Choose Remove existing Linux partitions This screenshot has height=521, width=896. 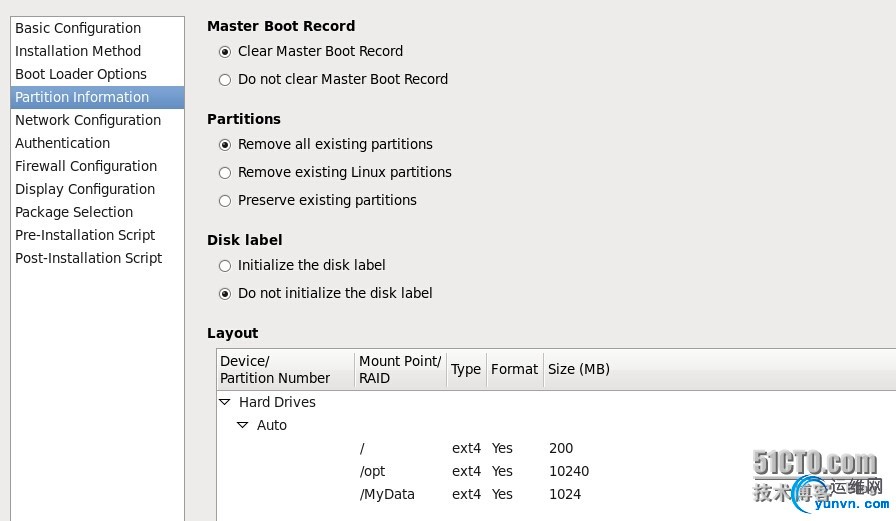coord(225,173)
